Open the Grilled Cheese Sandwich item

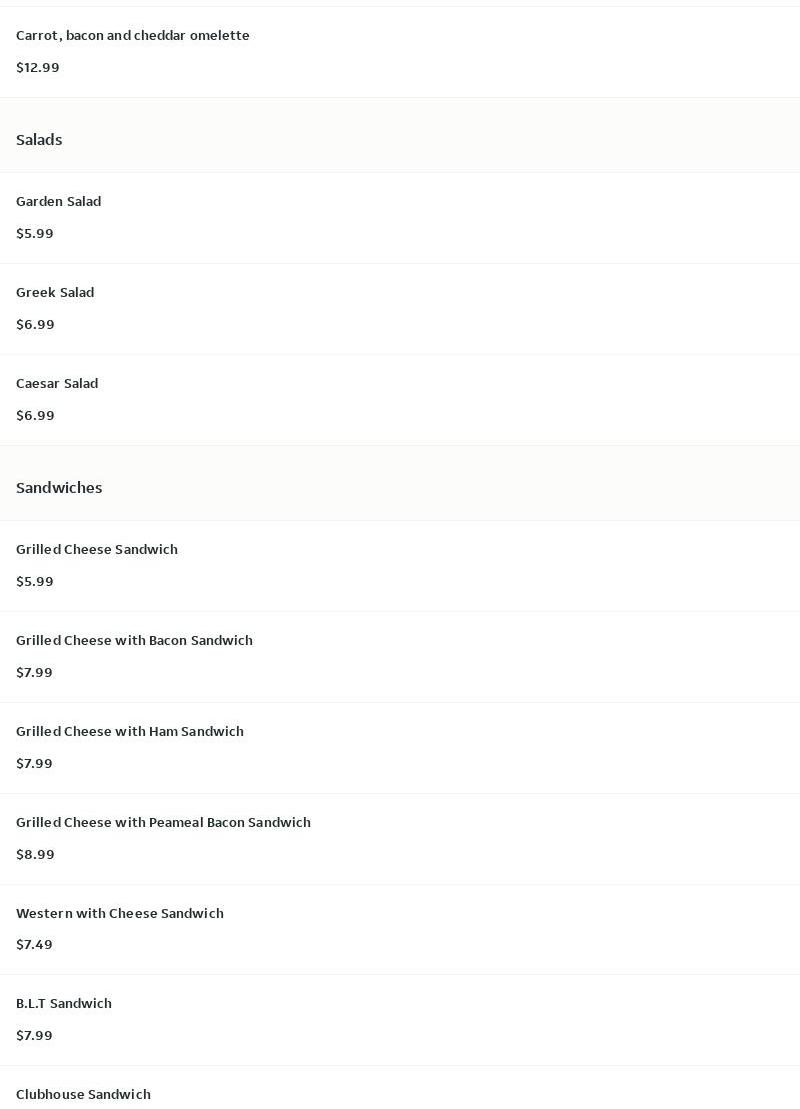click(400, 566)
